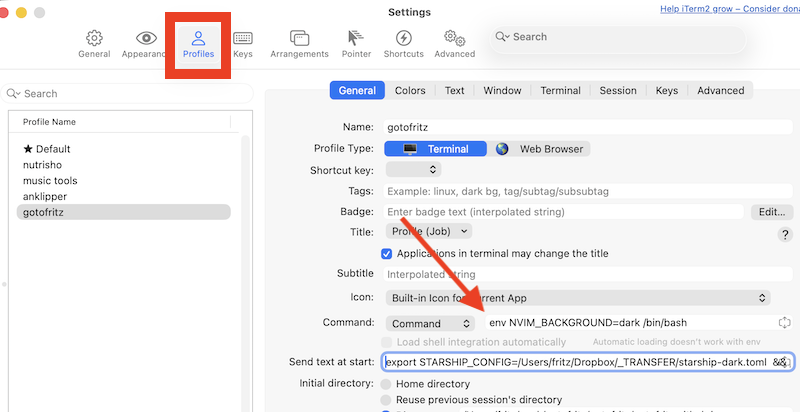The height and width of the screenshot is (412, 800).
Task: Open the General settings pane
Action: pyautogui.click(x=94, y=44)
